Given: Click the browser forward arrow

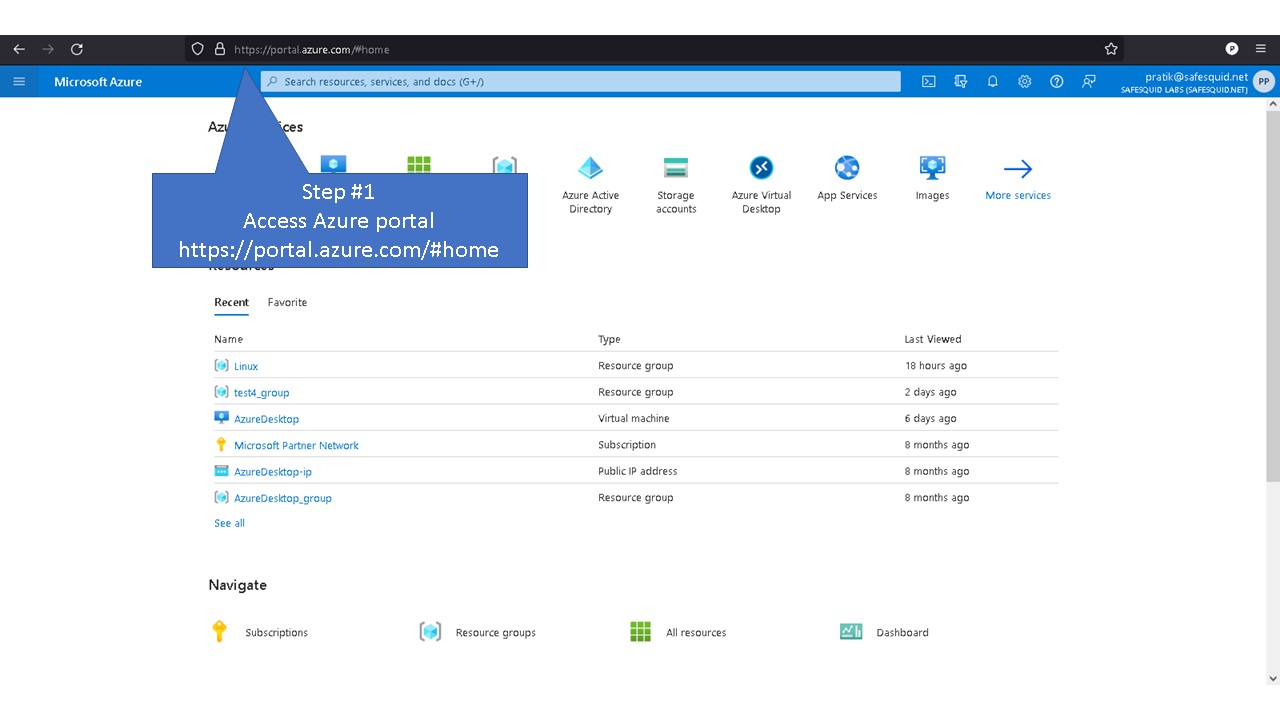Looking at the screenshot, I should (x=48, y=49).
